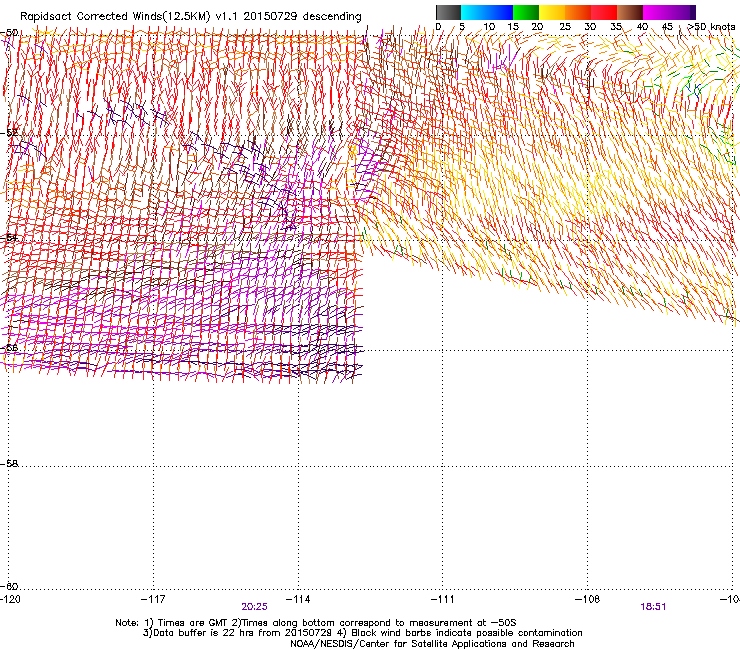Click the longitude axis label '-111'
The width and height of the screenshot is (740, 650).
coord(442,599)
